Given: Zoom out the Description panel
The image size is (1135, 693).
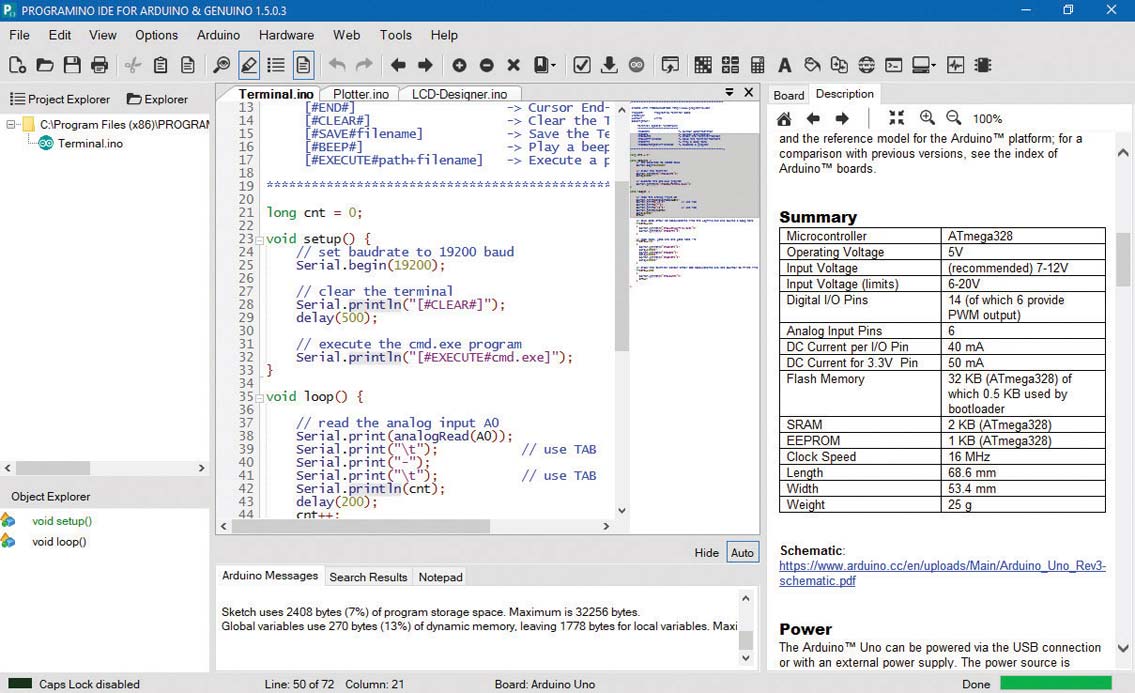Looking at the screenshot, I should pyautogui.click(x=953, y=118).
